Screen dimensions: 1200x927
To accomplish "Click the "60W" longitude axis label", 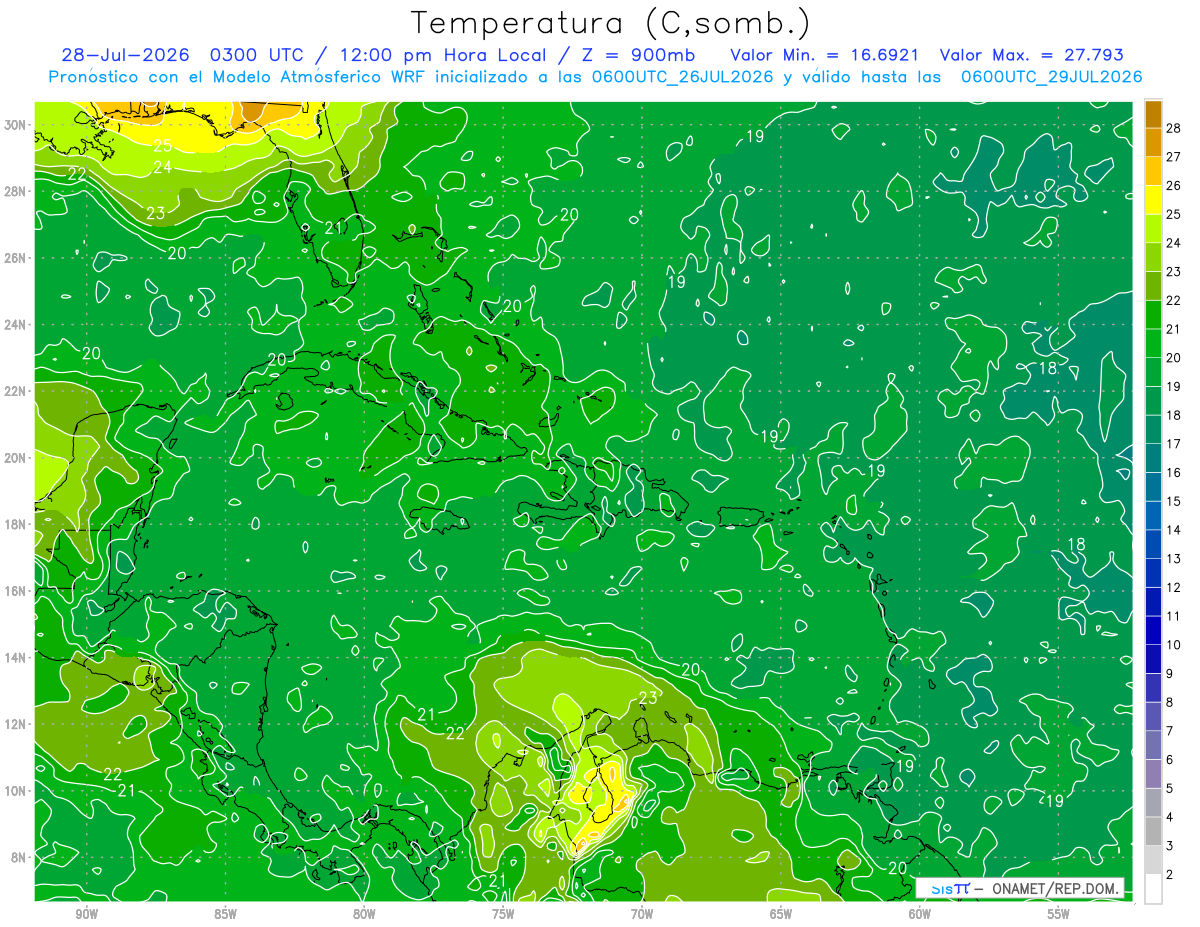I will tap(920, 914).
